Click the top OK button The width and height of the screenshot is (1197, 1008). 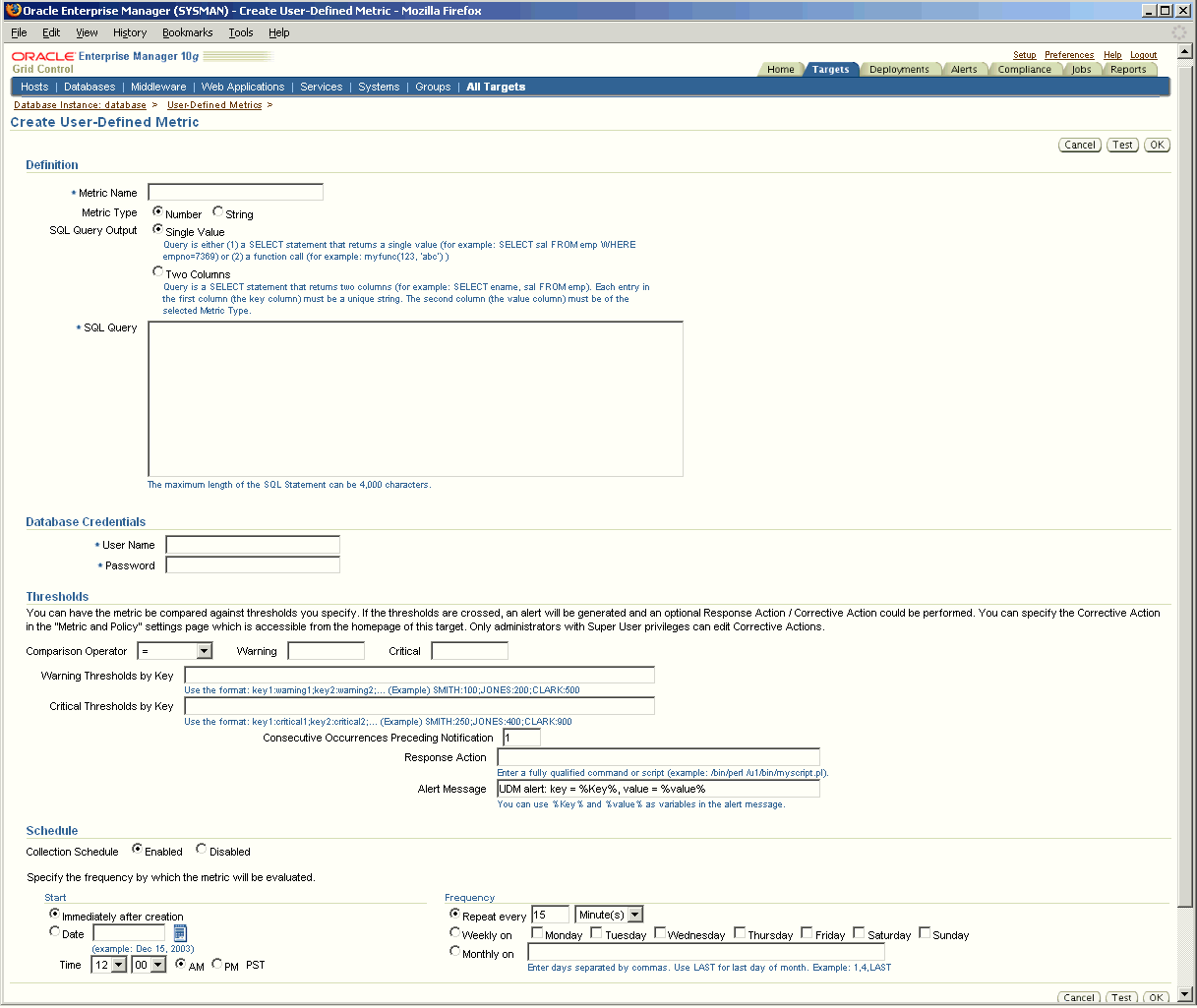click(1157, 145)
